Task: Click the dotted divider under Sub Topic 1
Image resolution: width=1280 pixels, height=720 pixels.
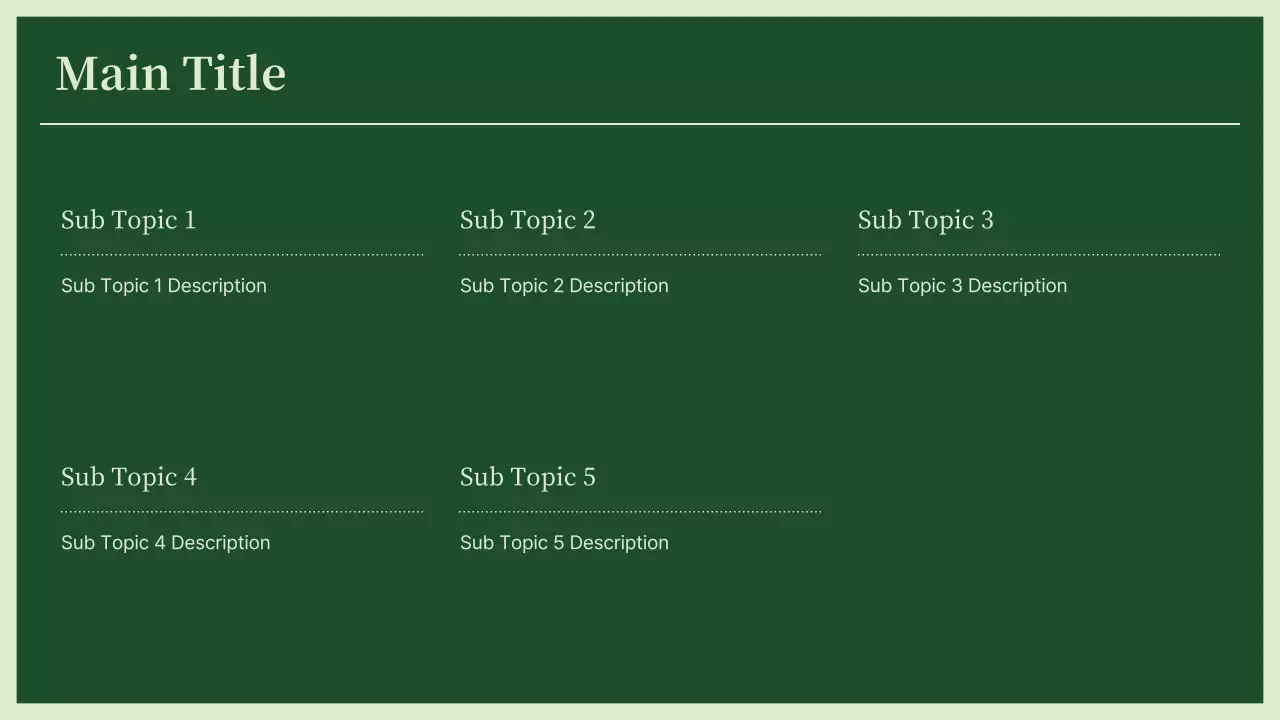Action: click(242, 255)
